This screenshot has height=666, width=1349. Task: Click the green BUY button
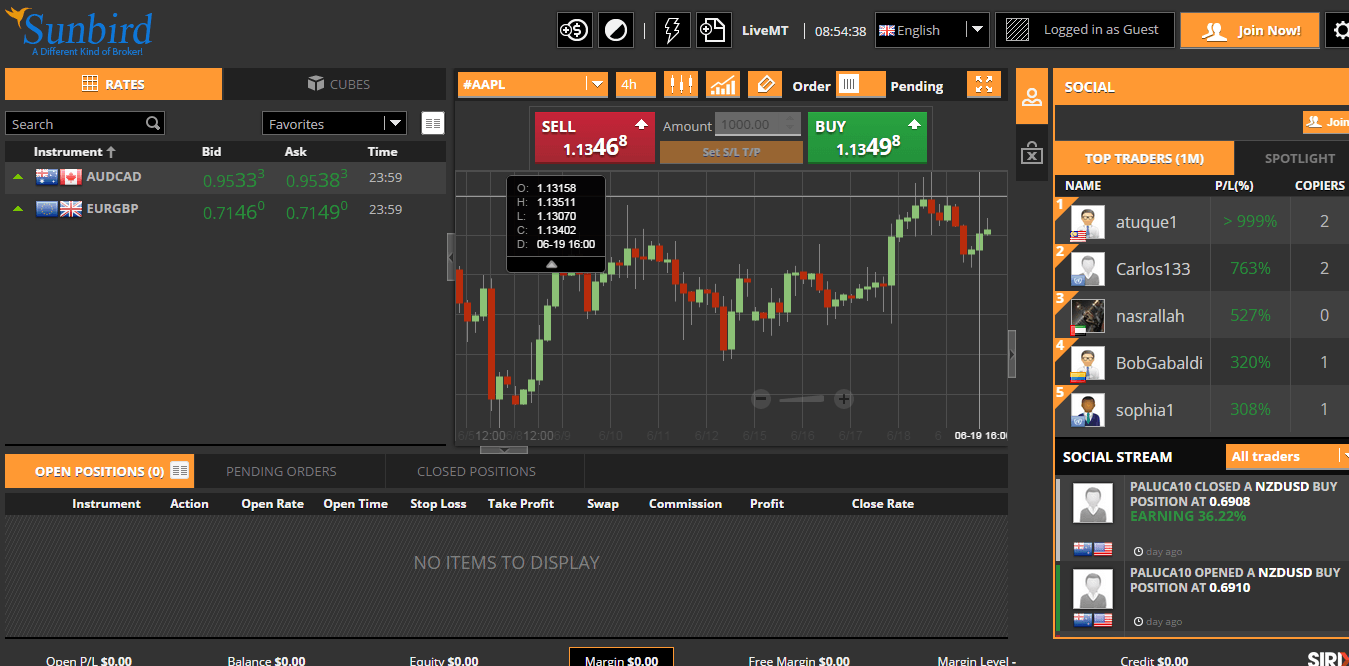867,137
